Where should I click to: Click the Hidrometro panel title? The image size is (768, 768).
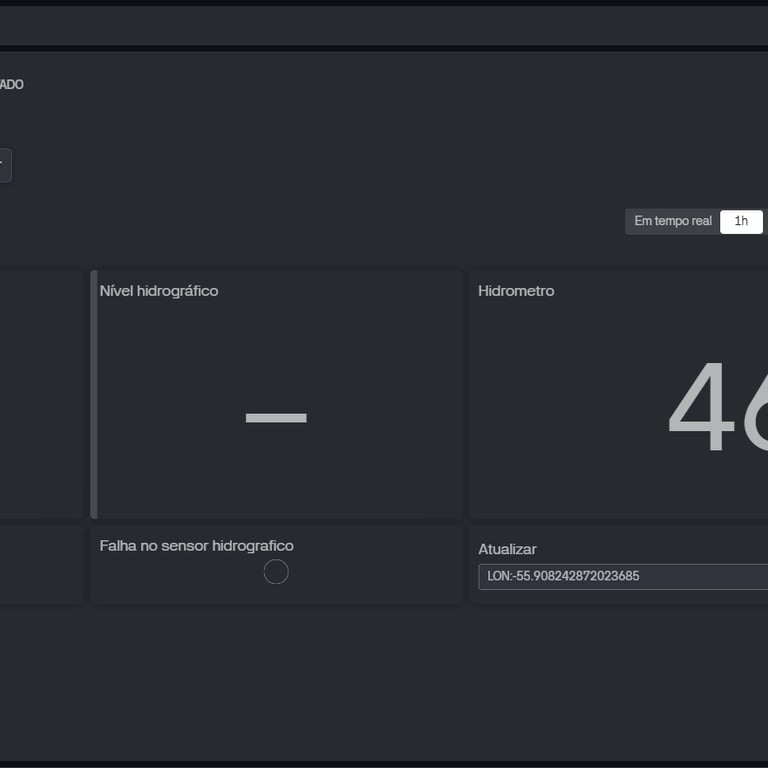[x=516, y=291]
